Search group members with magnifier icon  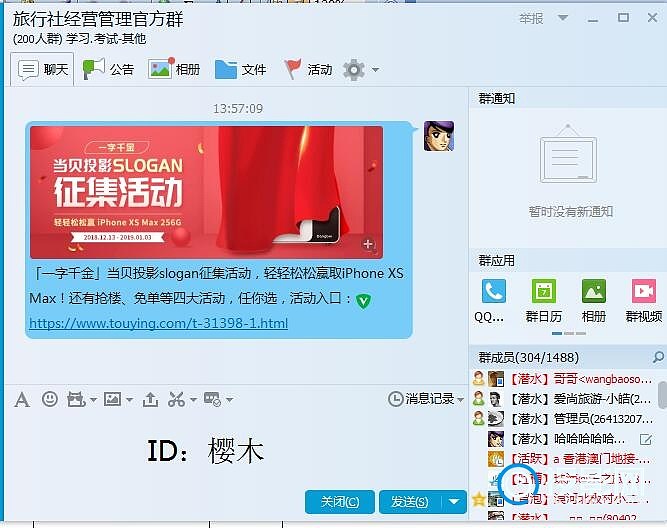coord(658,357)
